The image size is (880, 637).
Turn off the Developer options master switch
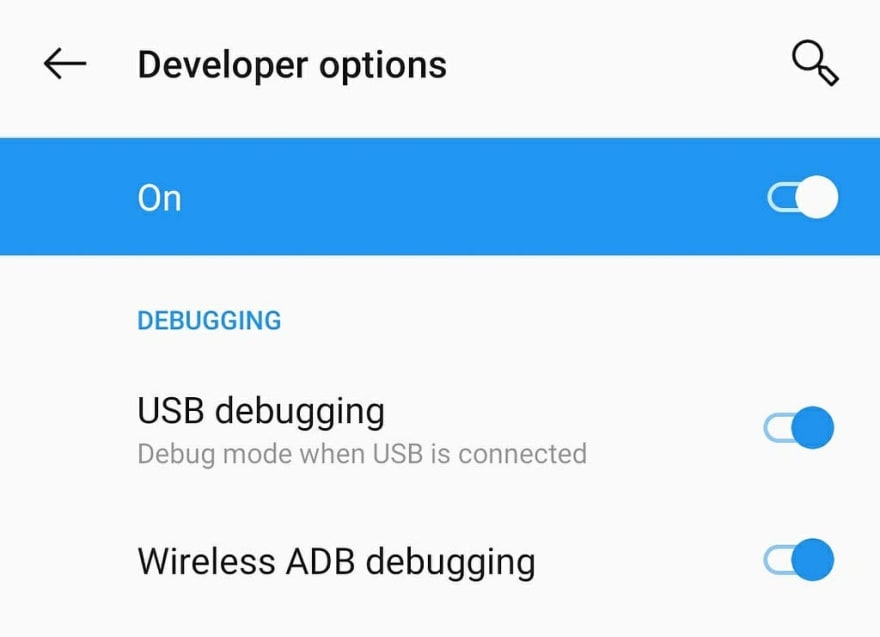click(803, 197)
